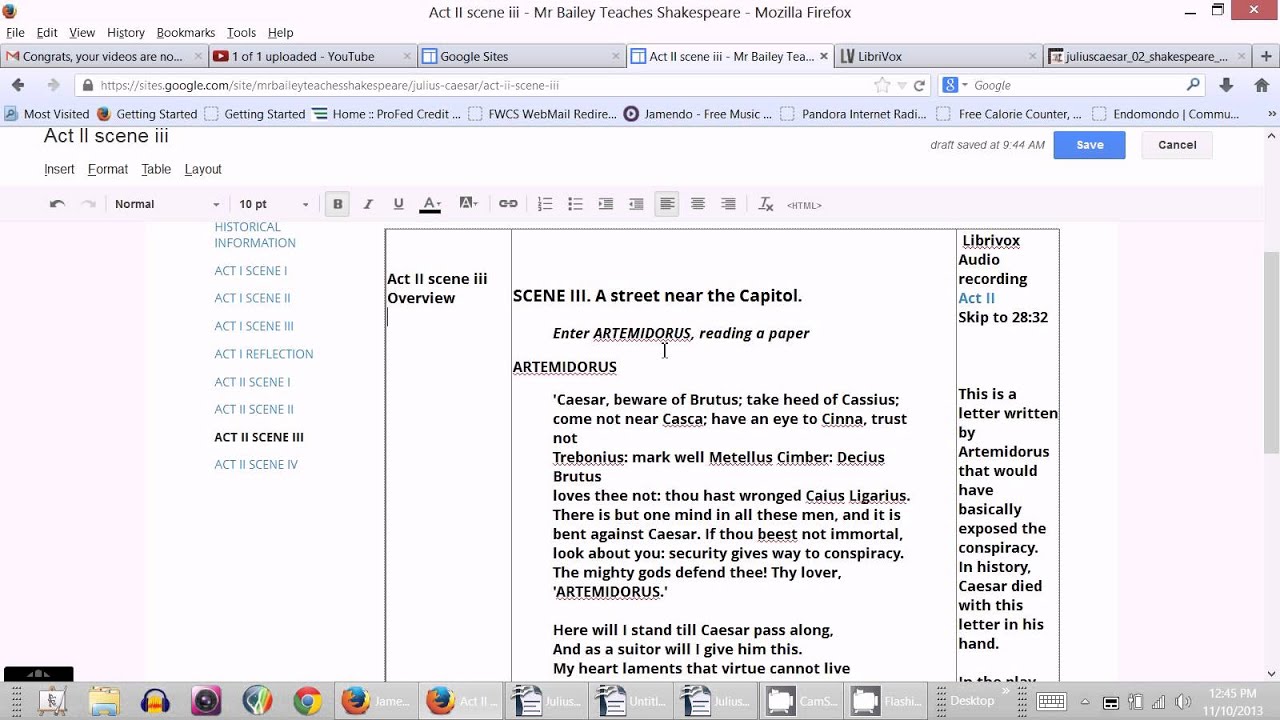The height and width of the screenshot is (720, 1280).
Task: Open the Insert menu of the editor
Action: 59,169
